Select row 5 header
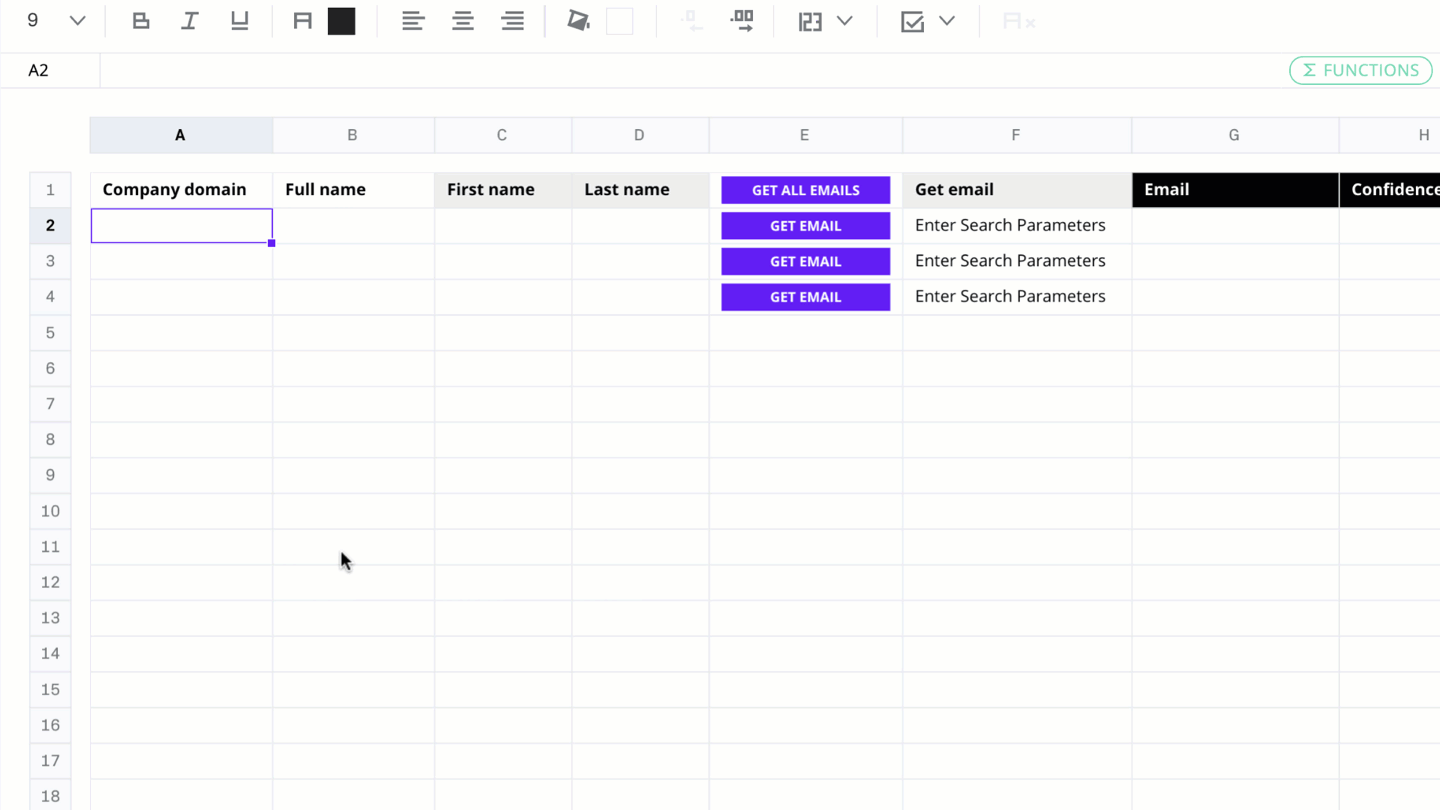 pyautogui.click(x=50, y=332)
